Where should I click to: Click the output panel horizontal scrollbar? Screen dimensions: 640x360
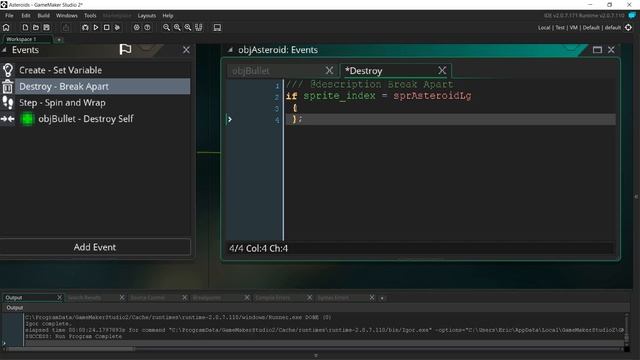pos(71,349)
